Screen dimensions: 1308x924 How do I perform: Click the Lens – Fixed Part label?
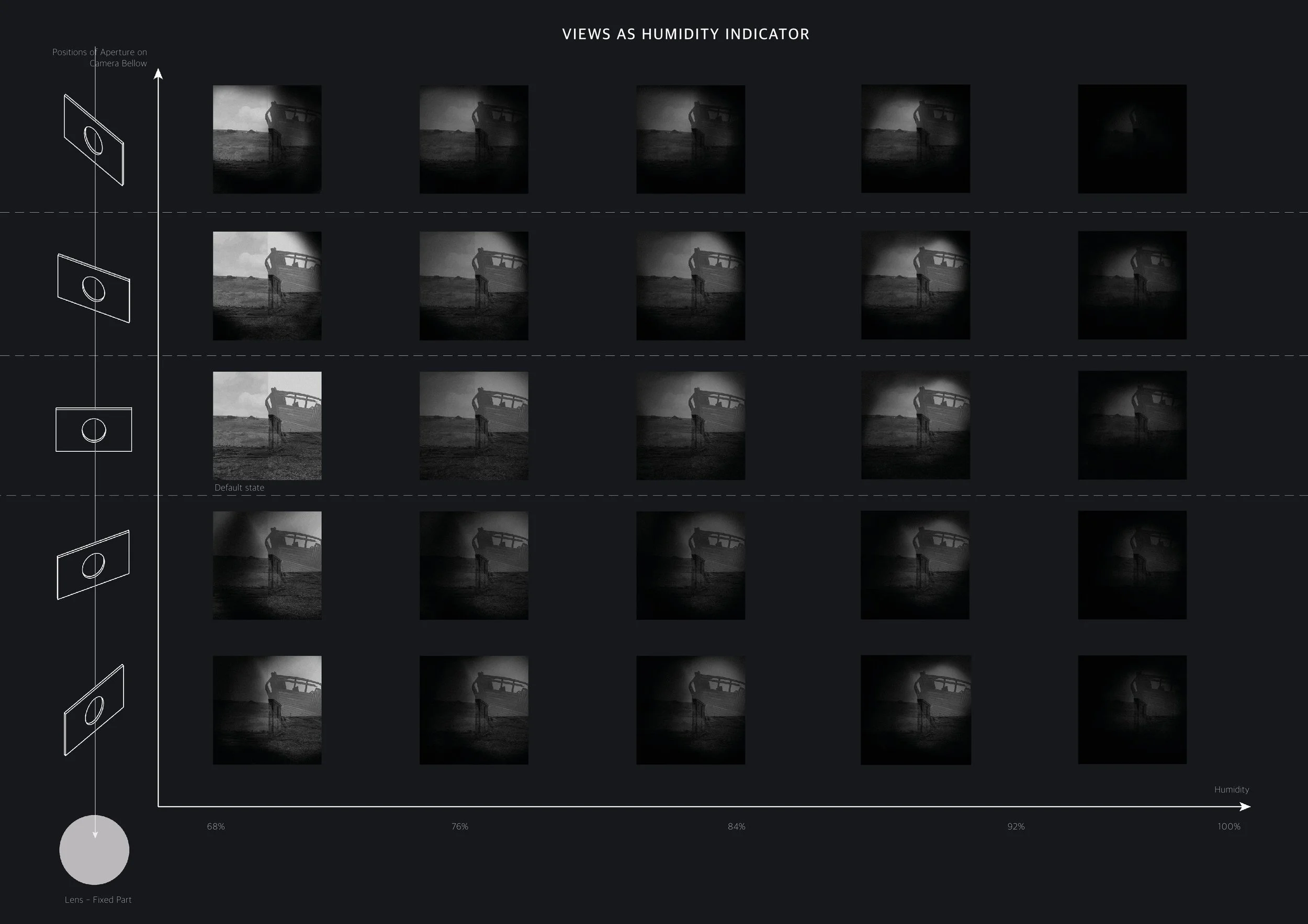tap(98, 900)
